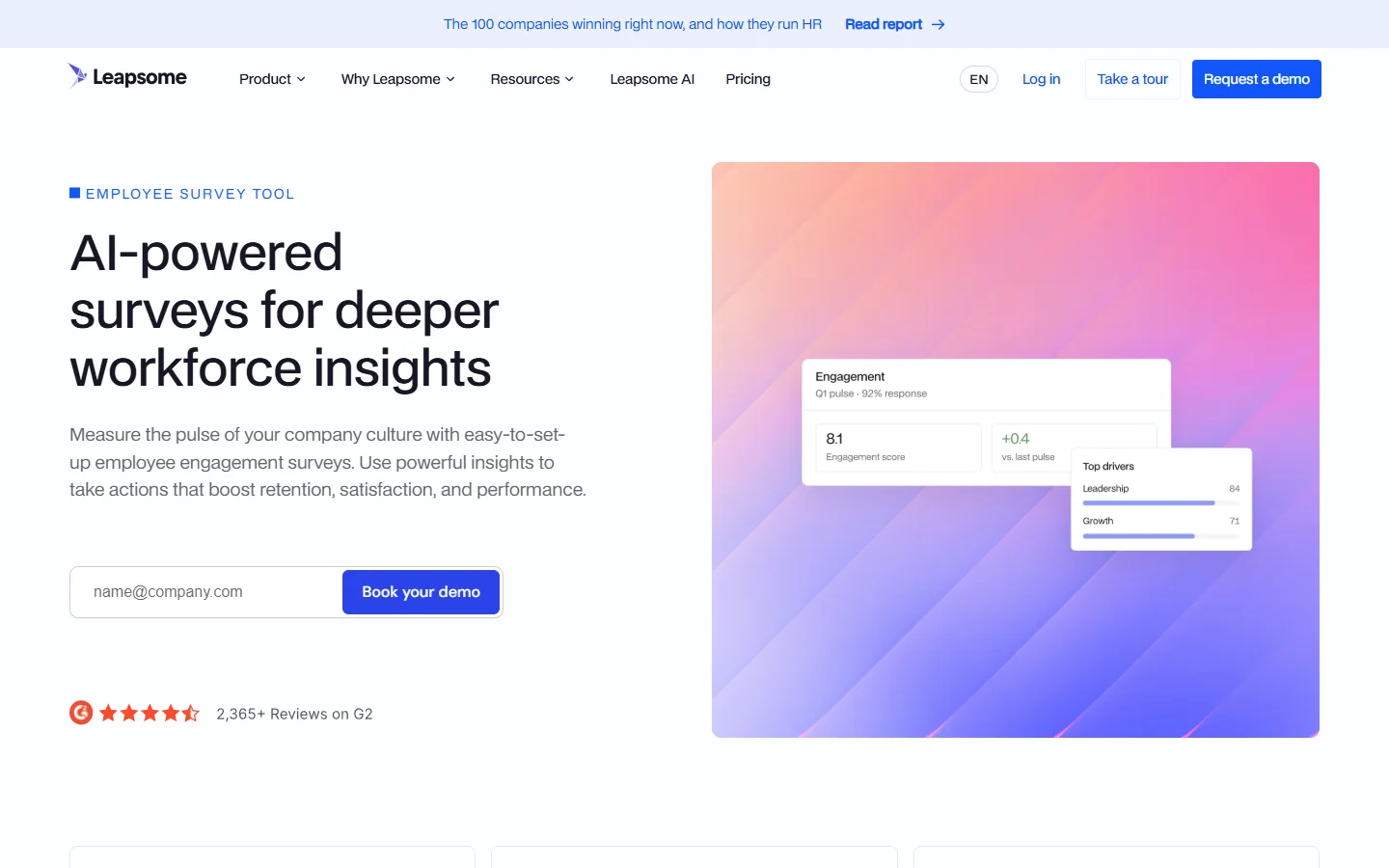Click the Growth progress bar

point(1161,535)
